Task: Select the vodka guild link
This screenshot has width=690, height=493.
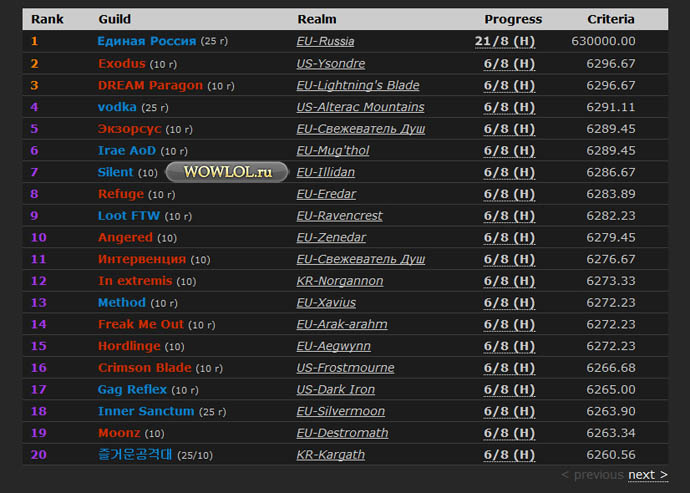Action: 117,107
